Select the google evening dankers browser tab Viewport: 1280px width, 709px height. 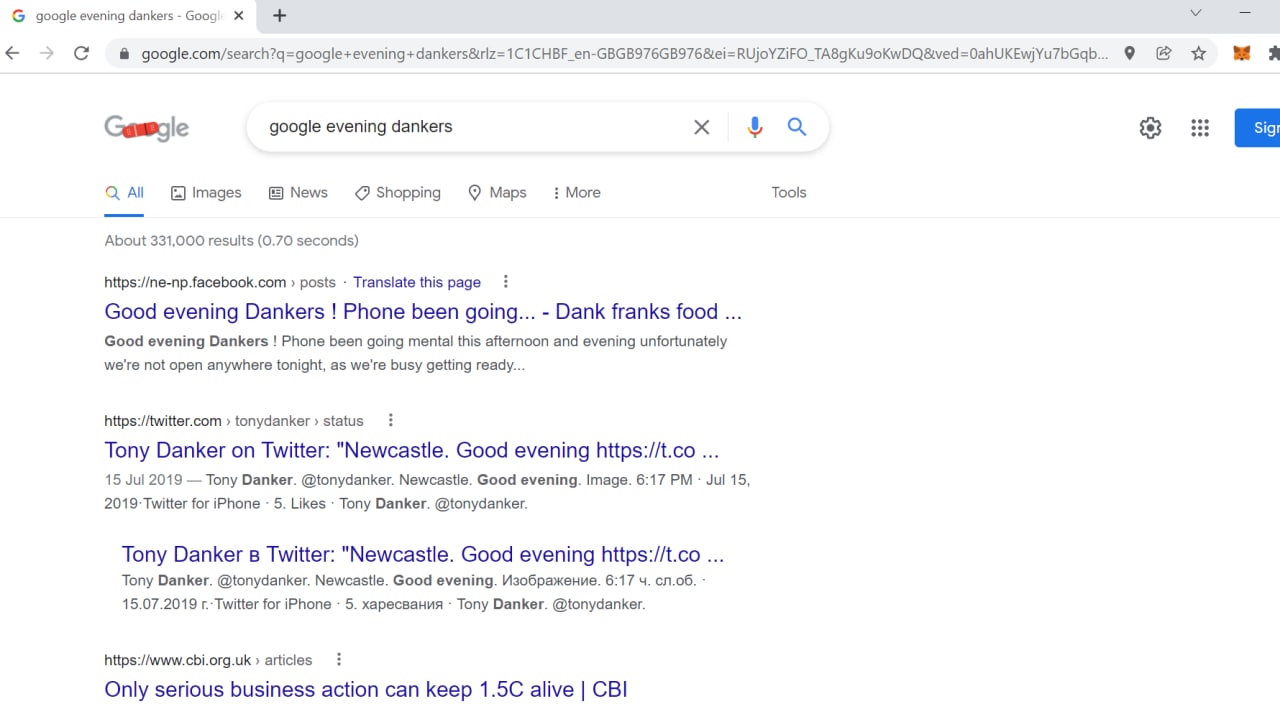[x=128, y=16]
